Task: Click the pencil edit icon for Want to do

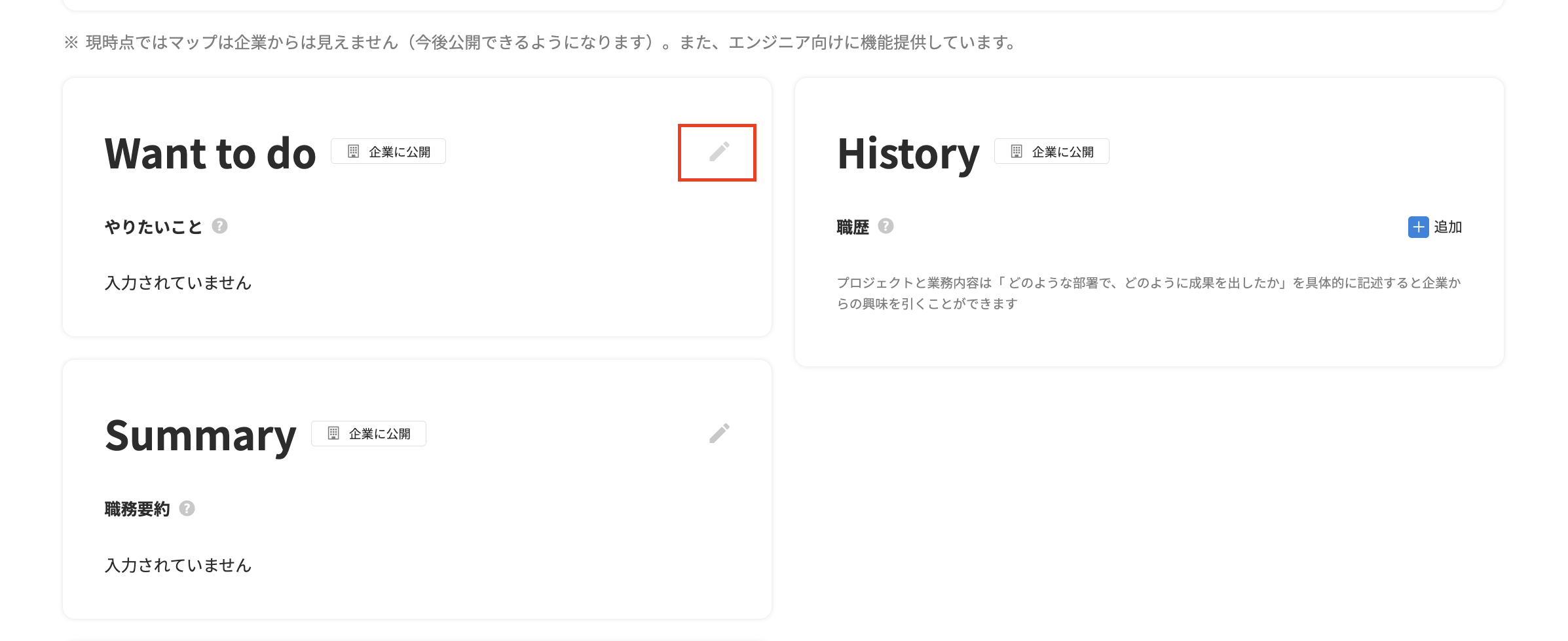Action: coord(719,152)
